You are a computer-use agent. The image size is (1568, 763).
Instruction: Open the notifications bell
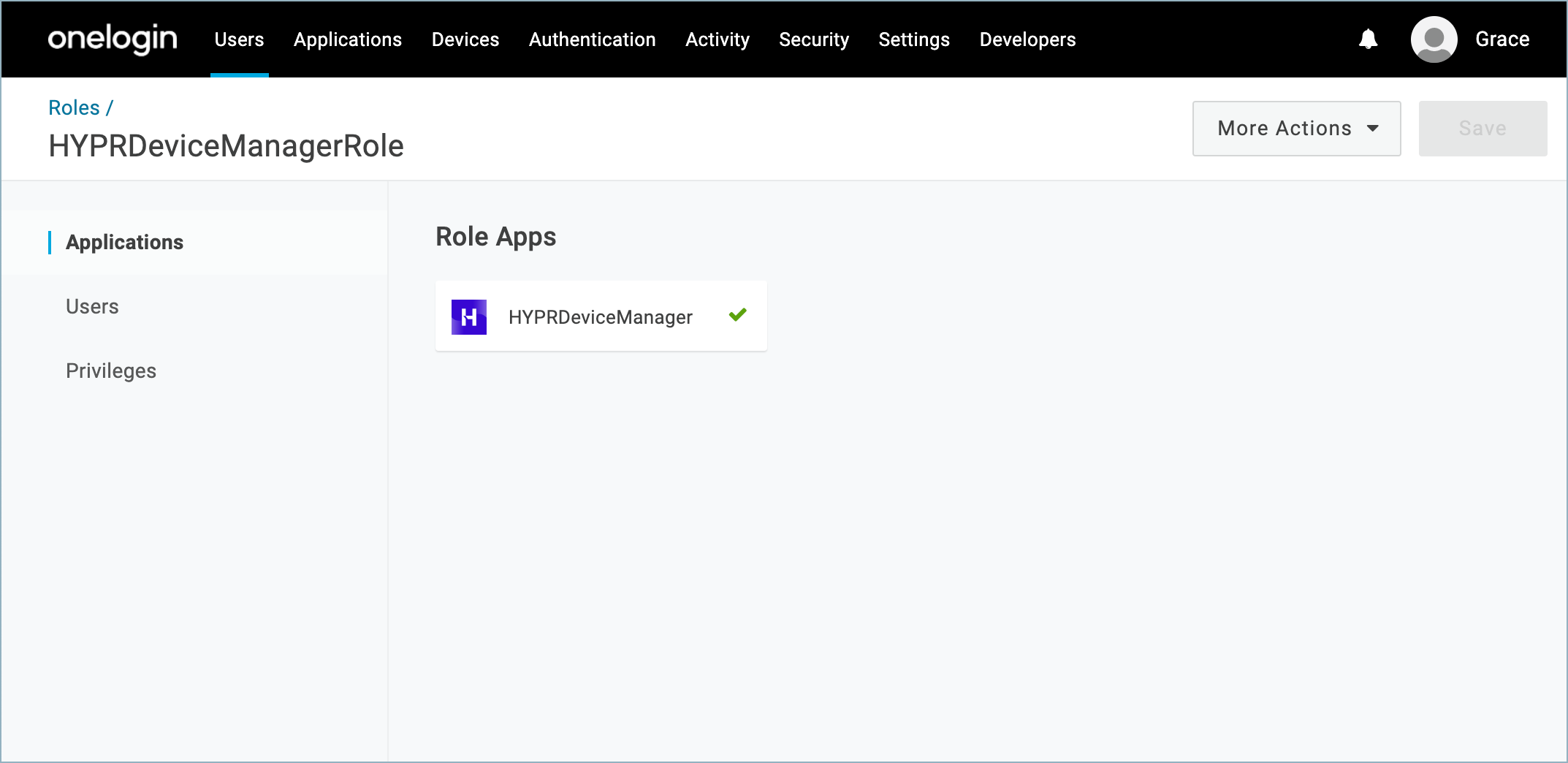[x=1368, y=39]
